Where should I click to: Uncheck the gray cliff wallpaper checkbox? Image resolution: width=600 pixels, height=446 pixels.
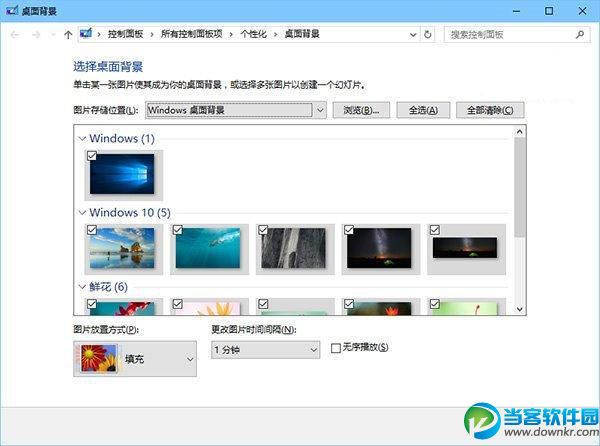(x=263, y=230)
